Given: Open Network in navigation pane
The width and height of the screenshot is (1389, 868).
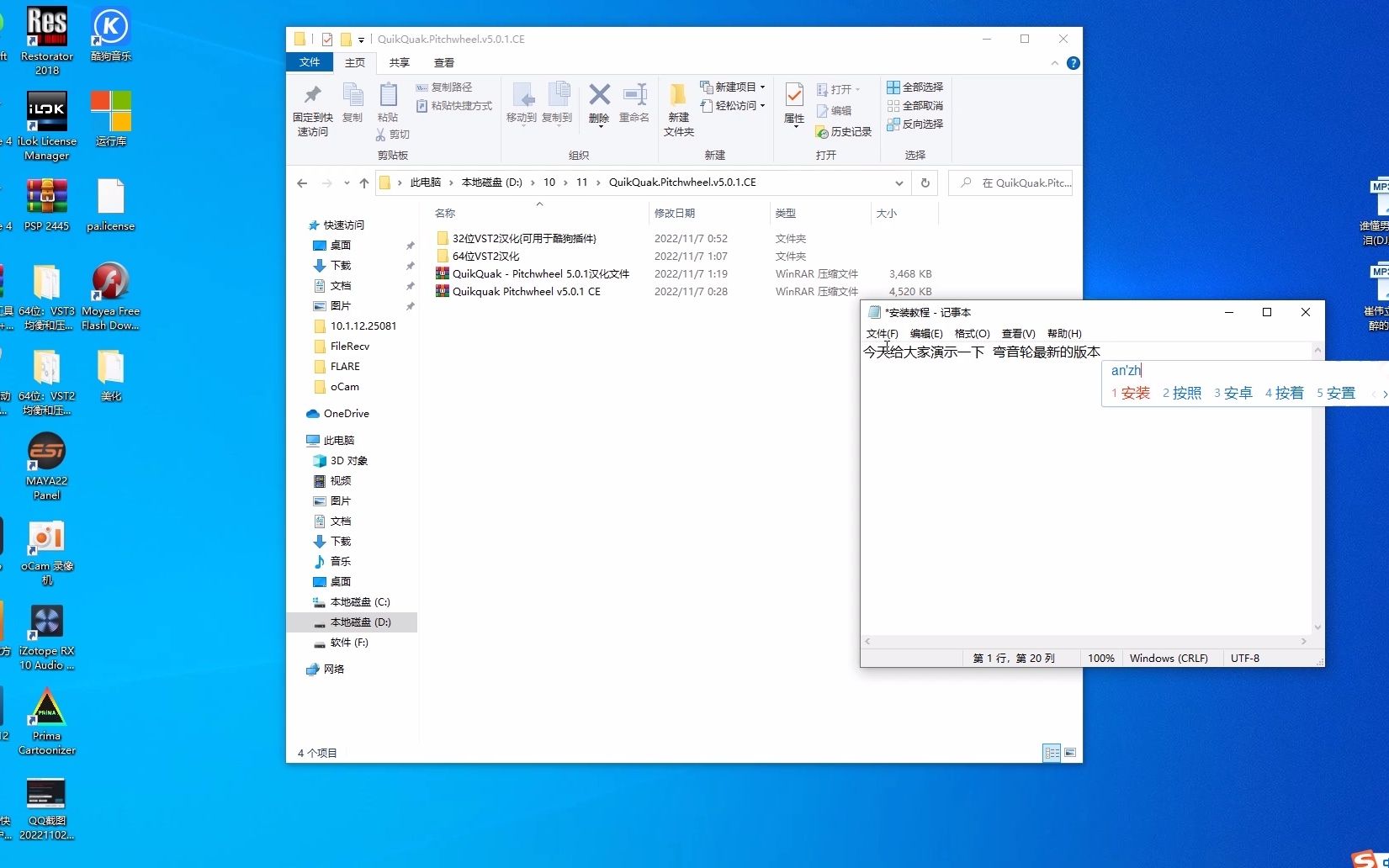Looking at the screenshot, I should (333, 669).
